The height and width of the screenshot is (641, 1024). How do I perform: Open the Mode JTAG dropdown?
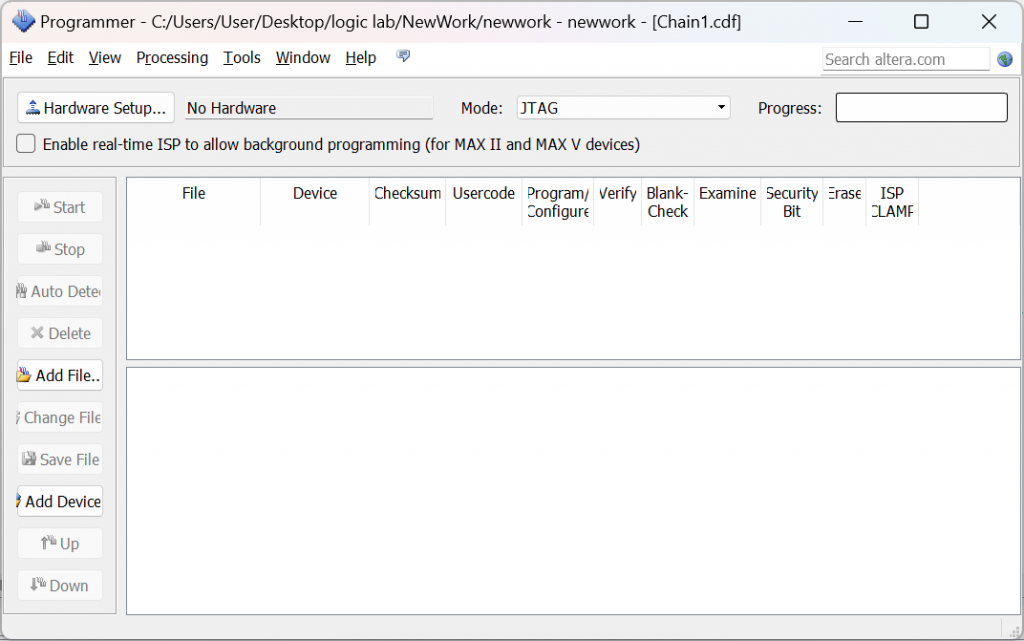623,108
